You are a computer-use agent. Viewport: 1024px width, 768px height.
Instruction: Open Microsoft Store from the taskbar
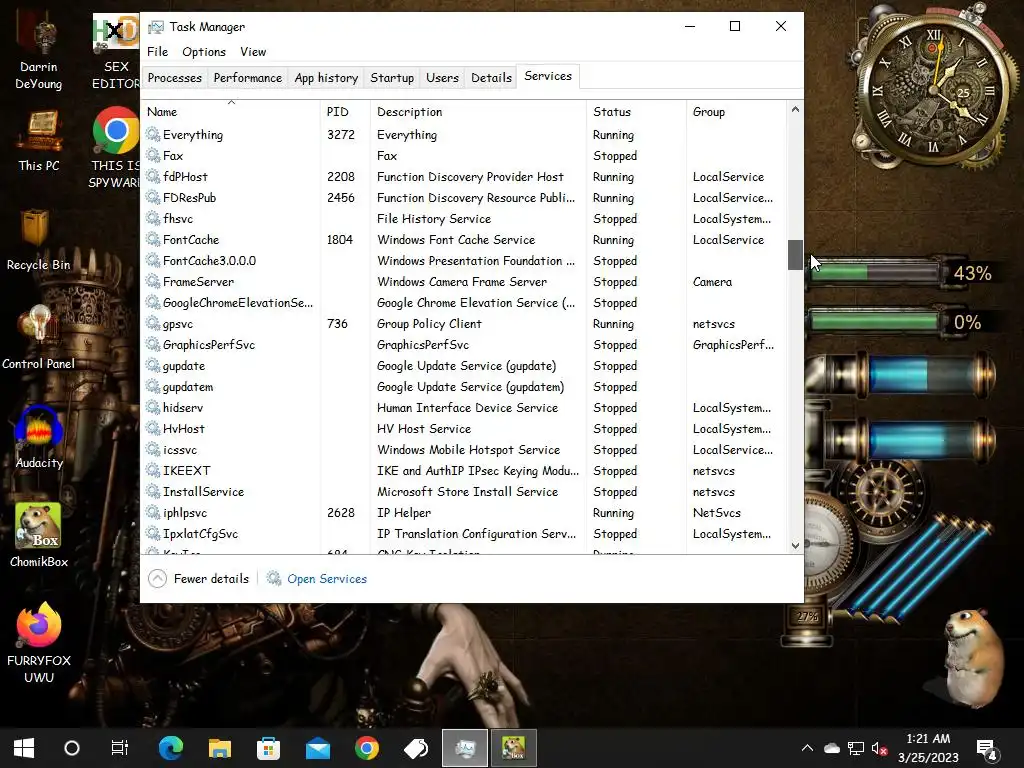point(268,748)
